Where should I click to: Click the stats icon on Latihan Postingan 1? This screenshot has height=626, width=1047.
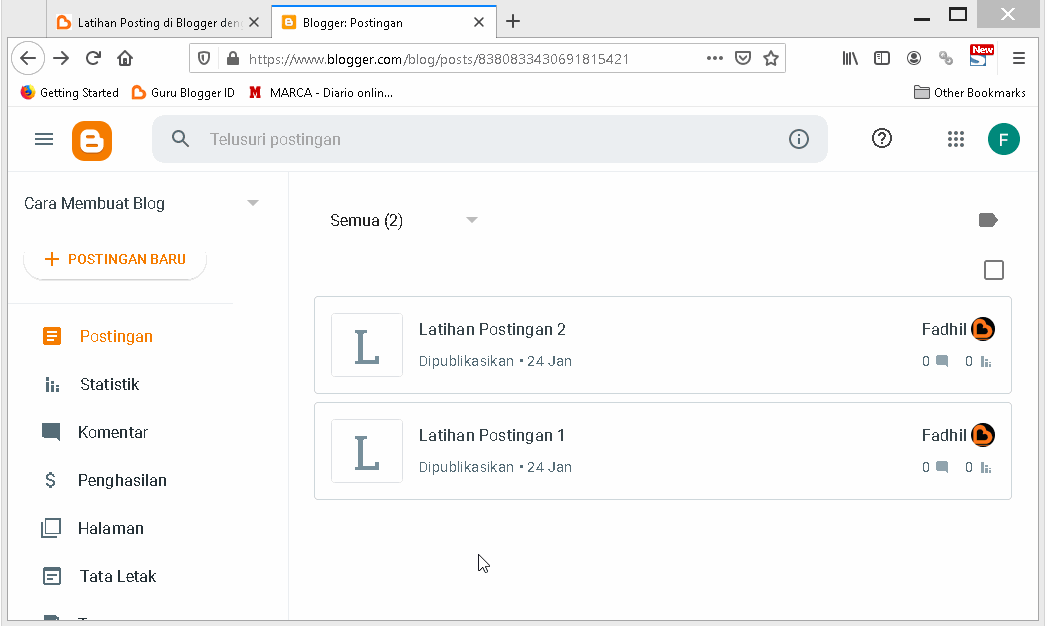point(986,468)
